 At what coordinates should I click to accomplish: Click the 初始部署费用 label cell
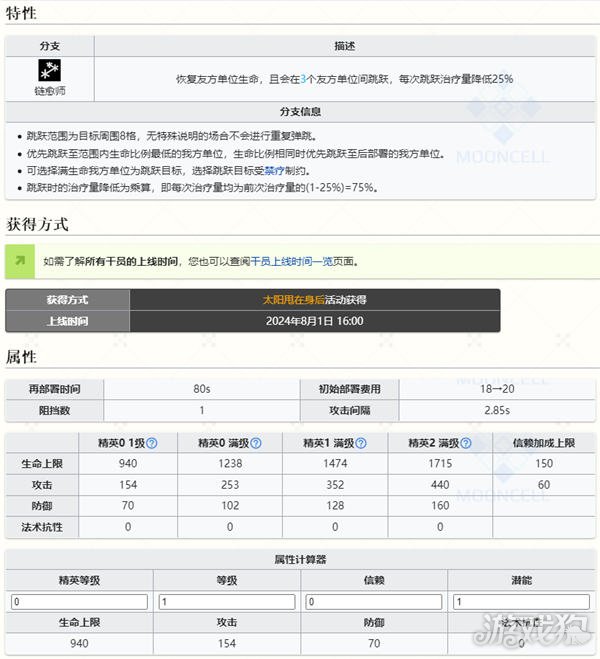pos(350,389)
